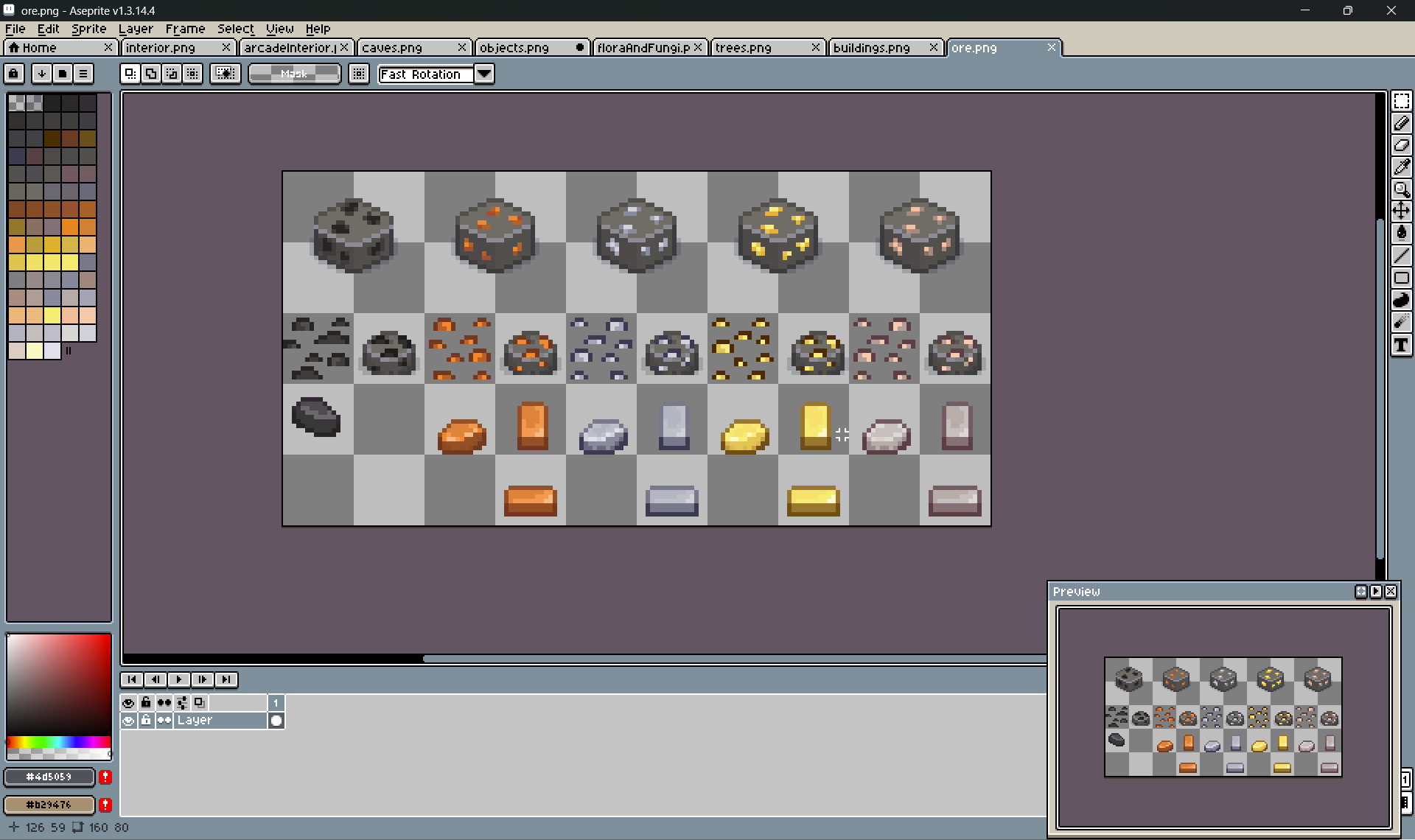Pick the Eraser tool
Image resolution: width=1415 pixels, height=840 pixels.
(x=1401, y=145)
